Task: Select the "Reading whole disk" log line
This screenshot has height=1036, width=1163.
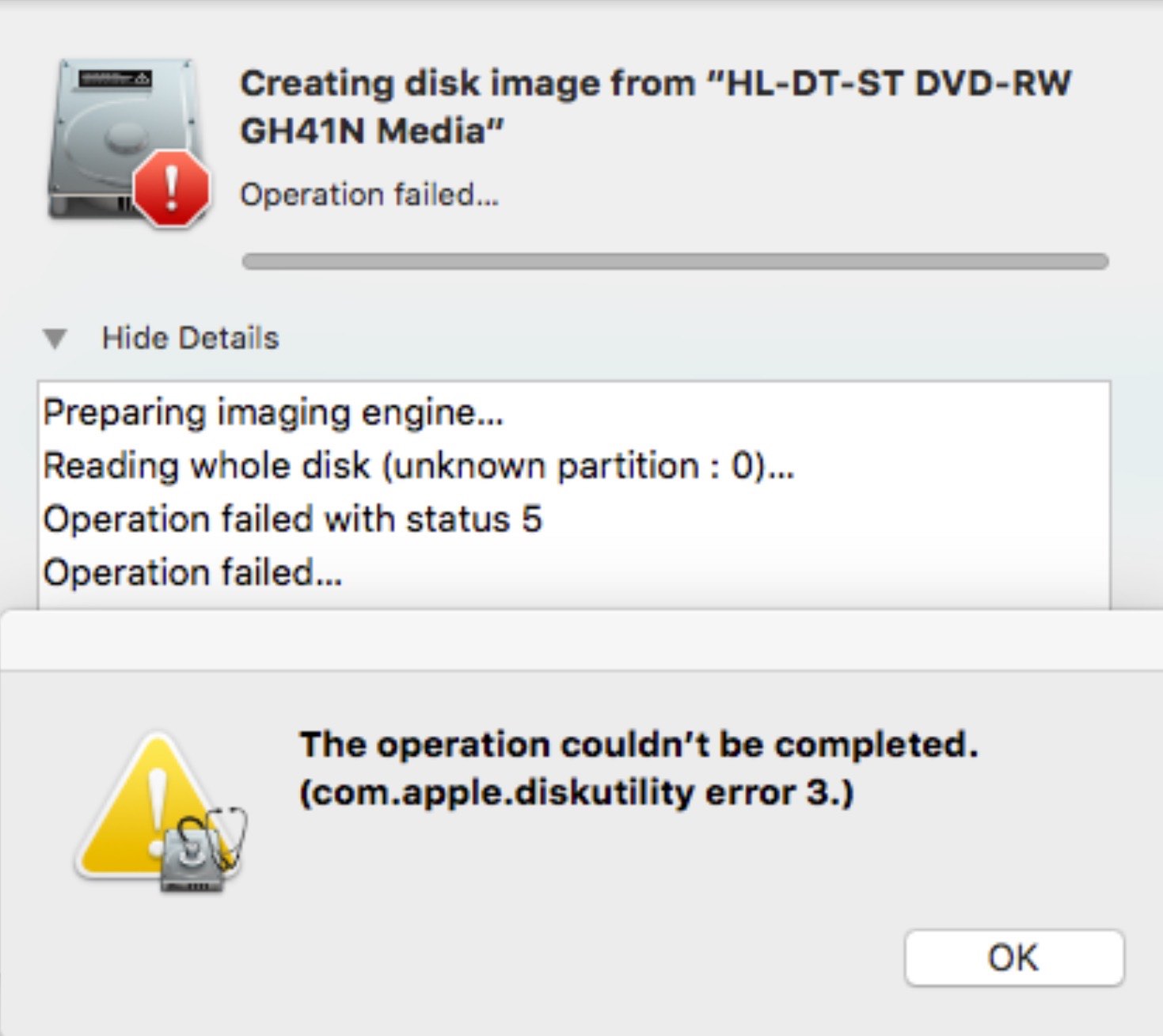Action: [x=418, y=466]
